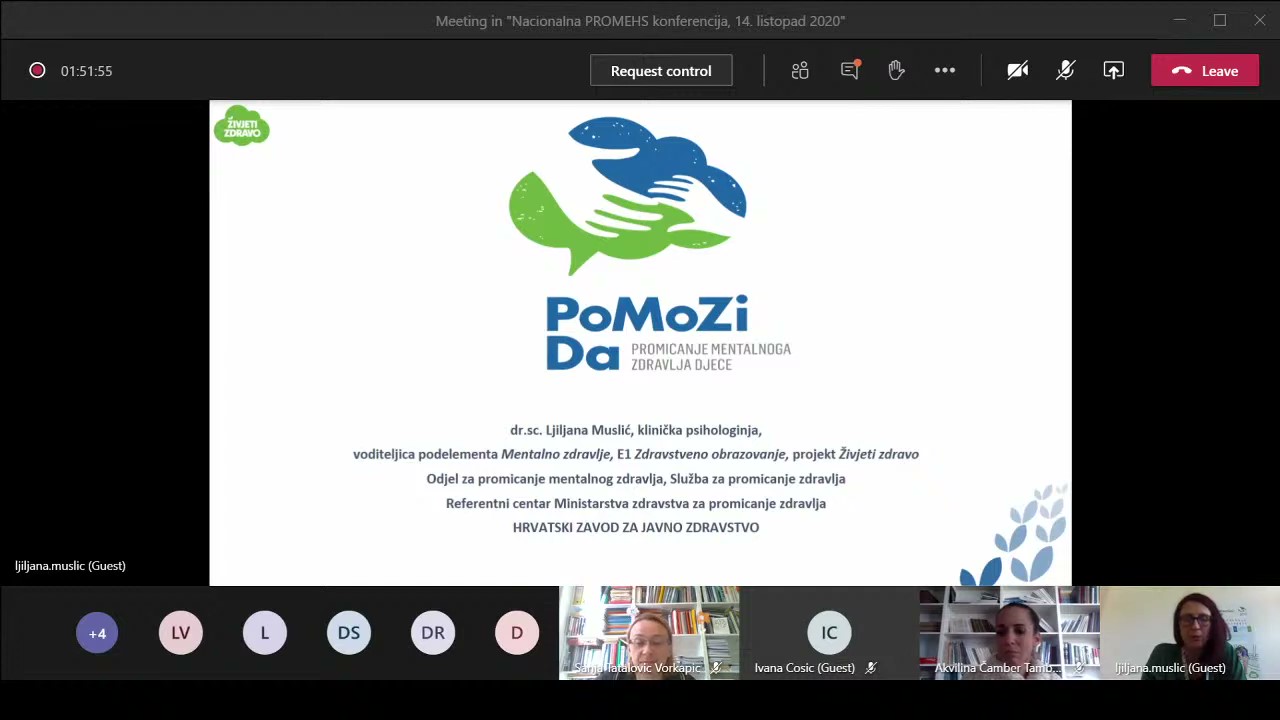Click muted mic icon next to Ivana Cosic
The image size is (1280, 720).
tap(871, 668)
